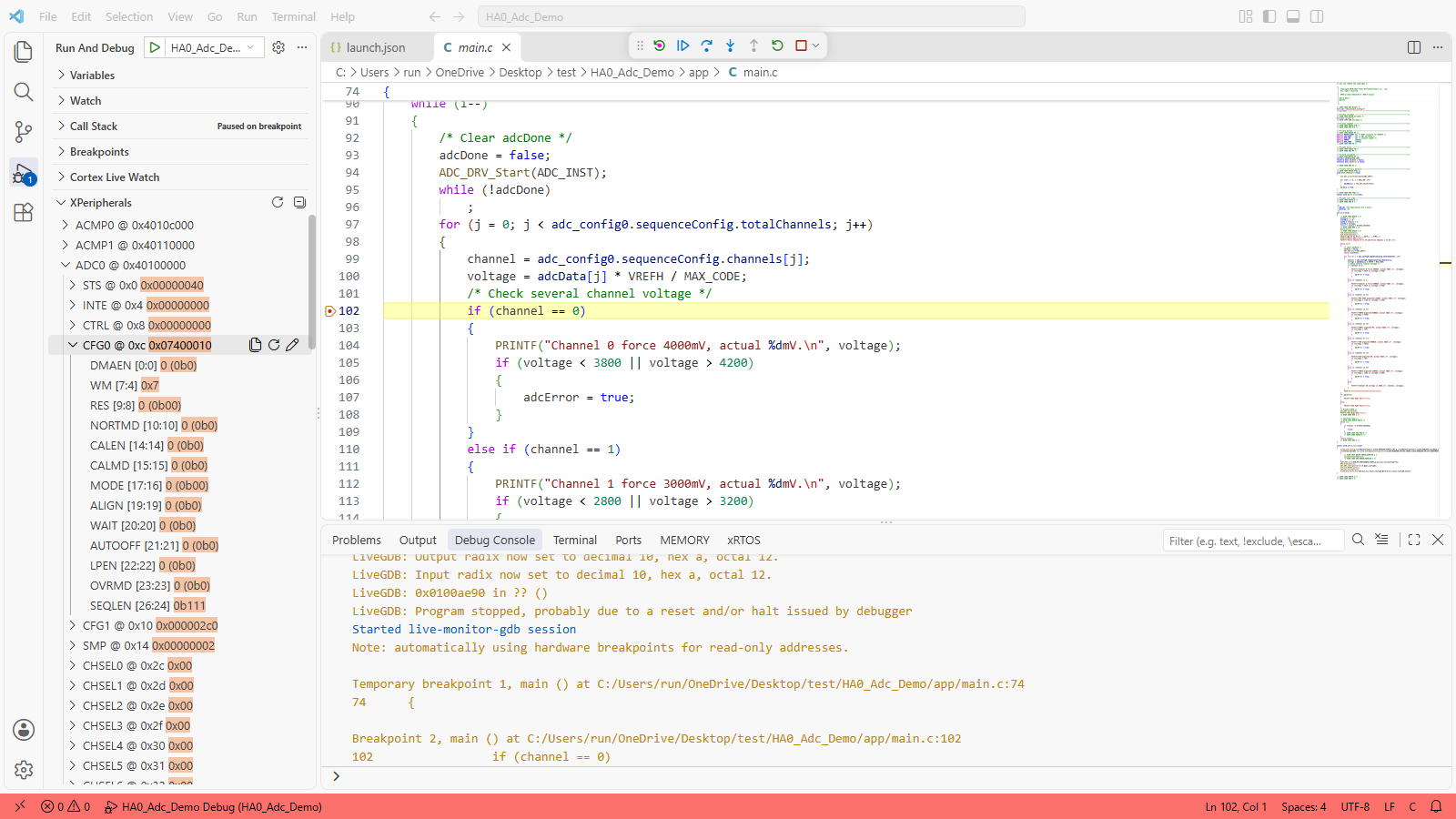Click Ln 102, Col 1 in status bar
This screenshot has height=819, width=1456.
tap(1236, 806)
